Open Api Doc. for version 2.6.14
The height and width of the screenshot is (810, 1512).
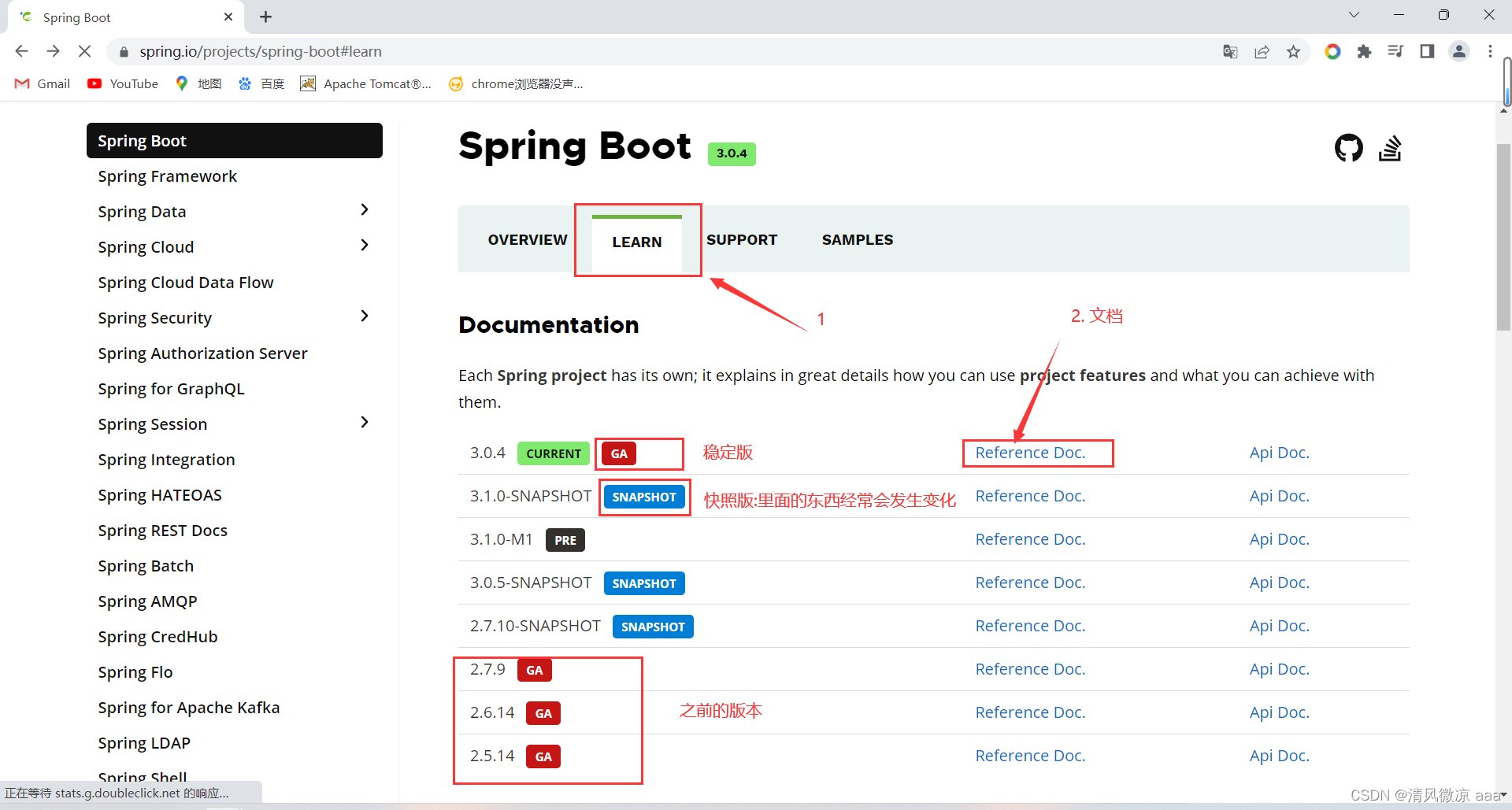click(x=1280, y=712)
